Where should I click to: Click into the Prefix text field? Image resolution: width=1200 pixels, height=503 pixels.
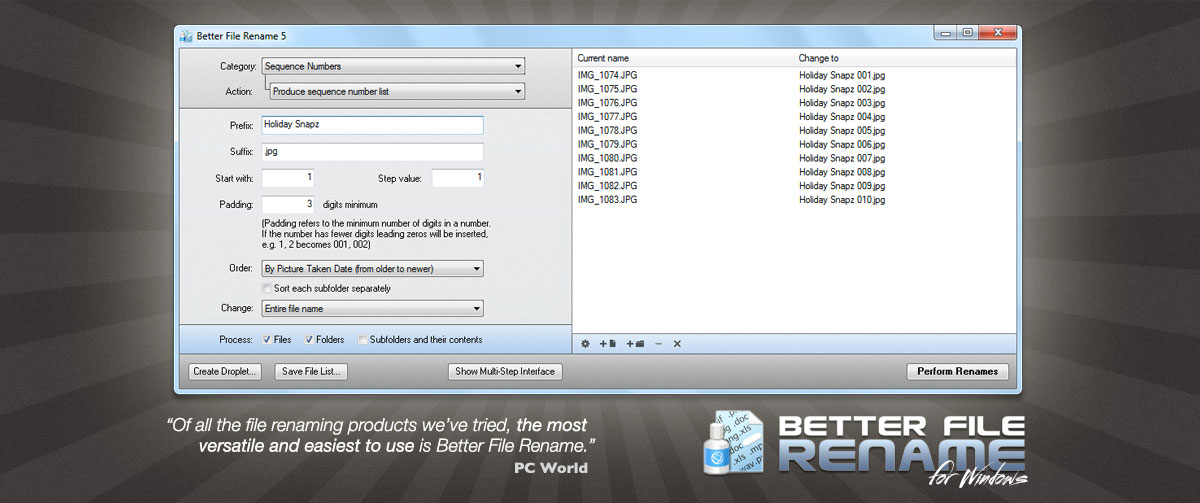[x=372, y=125]
